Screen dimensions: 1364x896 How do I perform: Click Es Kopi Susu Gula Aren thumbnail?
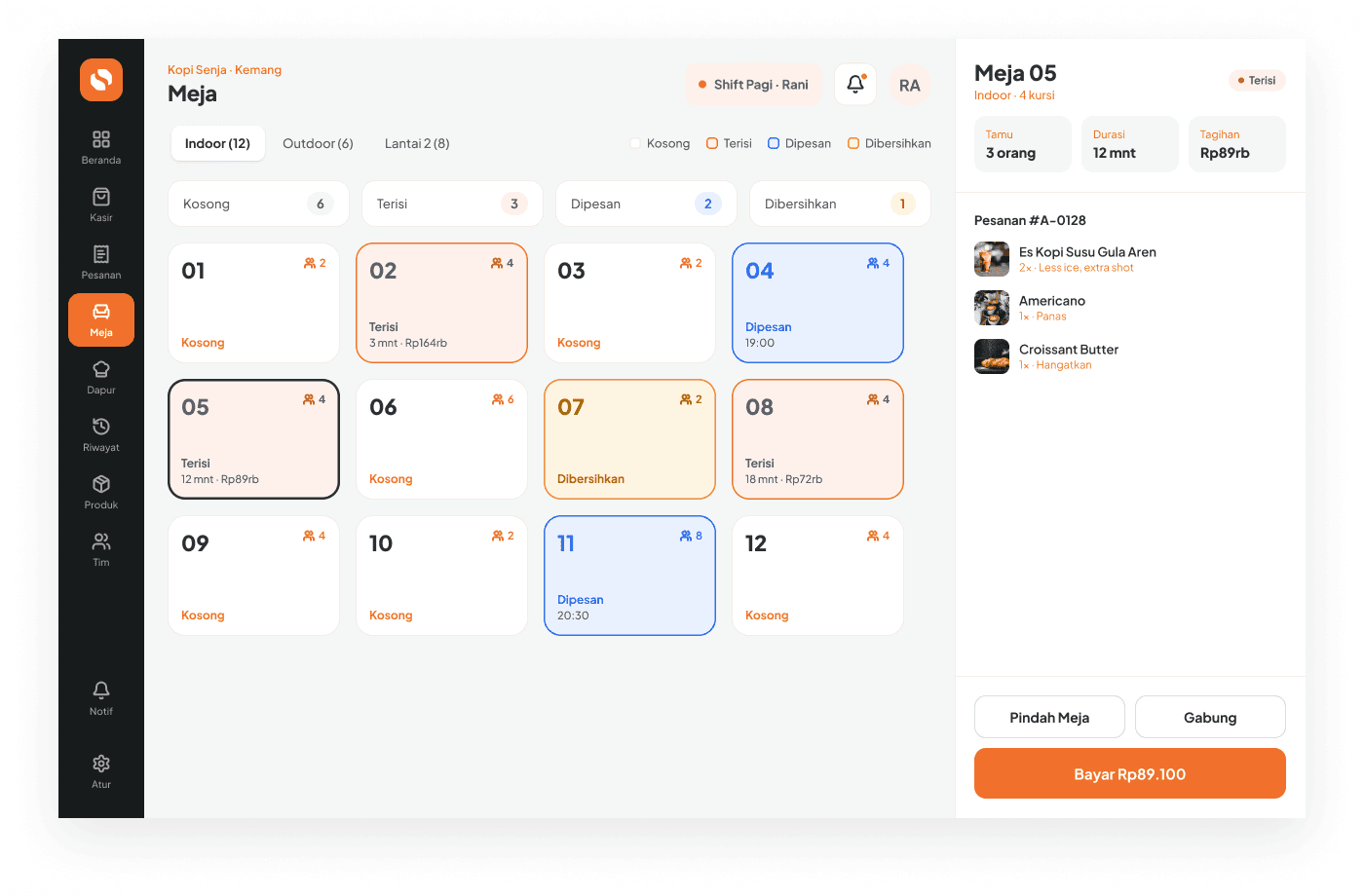pyautogui.click(x=992, y=259)
